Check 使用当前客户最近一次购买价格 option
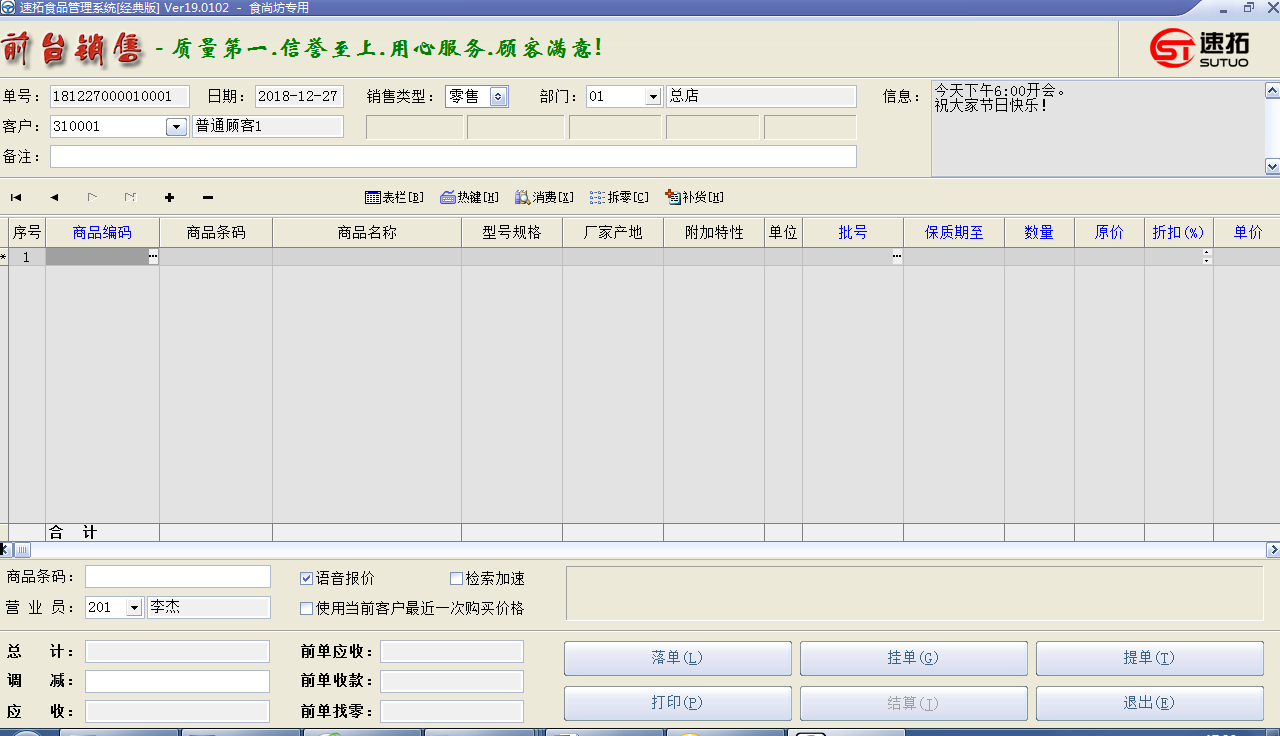The width and height of the screenshot is (1280, 736). point(306,608)
